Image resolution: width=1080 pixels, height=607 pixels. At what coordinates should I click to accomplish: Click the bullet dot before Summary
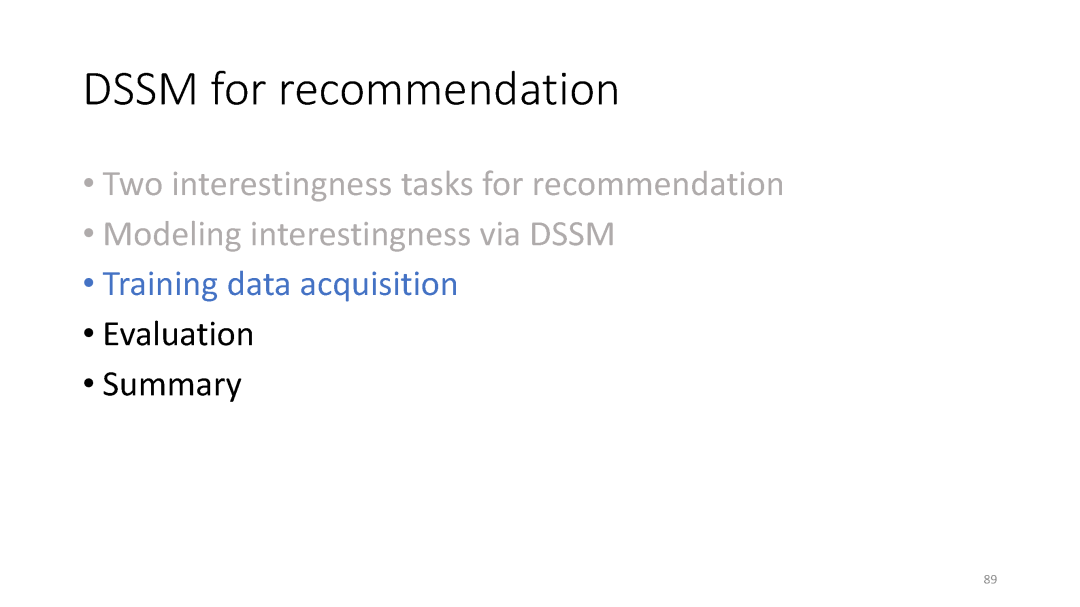(x=88, y=384)
